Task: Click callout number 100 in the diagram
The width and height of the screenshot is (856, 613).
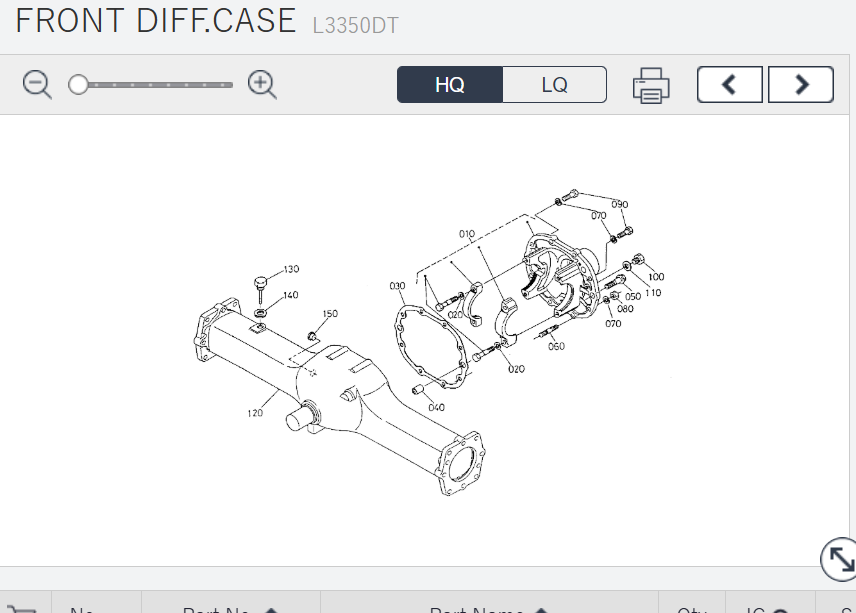Action: (655, 277)
